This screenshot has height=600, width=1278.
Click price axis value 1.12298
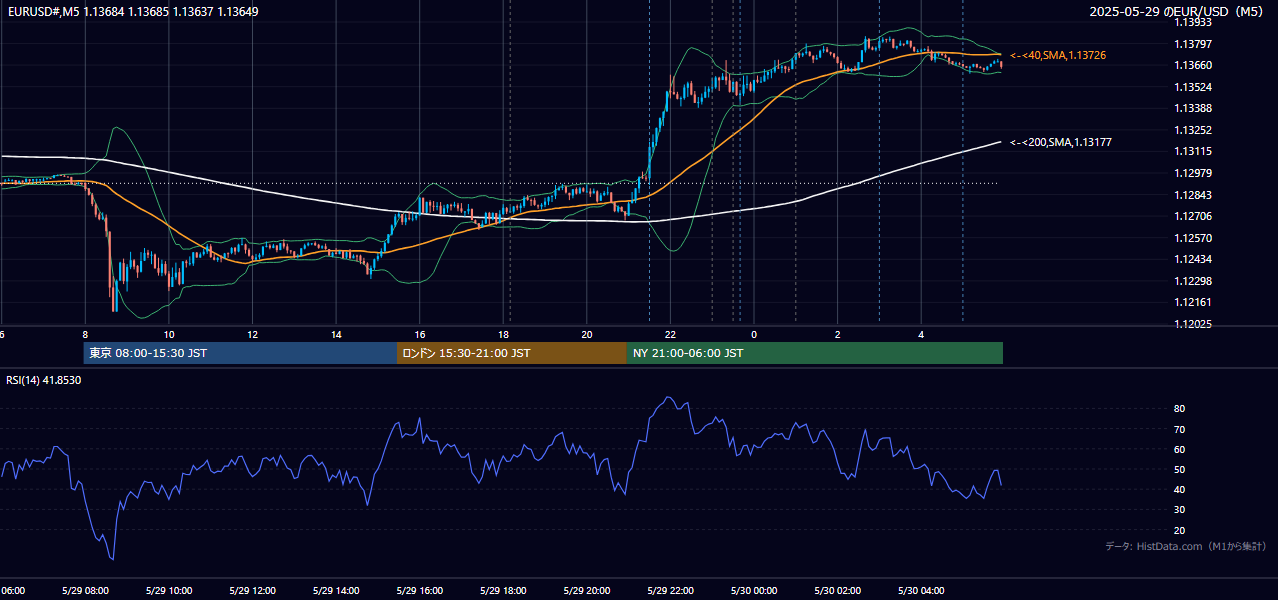[x=1192, y=281]
